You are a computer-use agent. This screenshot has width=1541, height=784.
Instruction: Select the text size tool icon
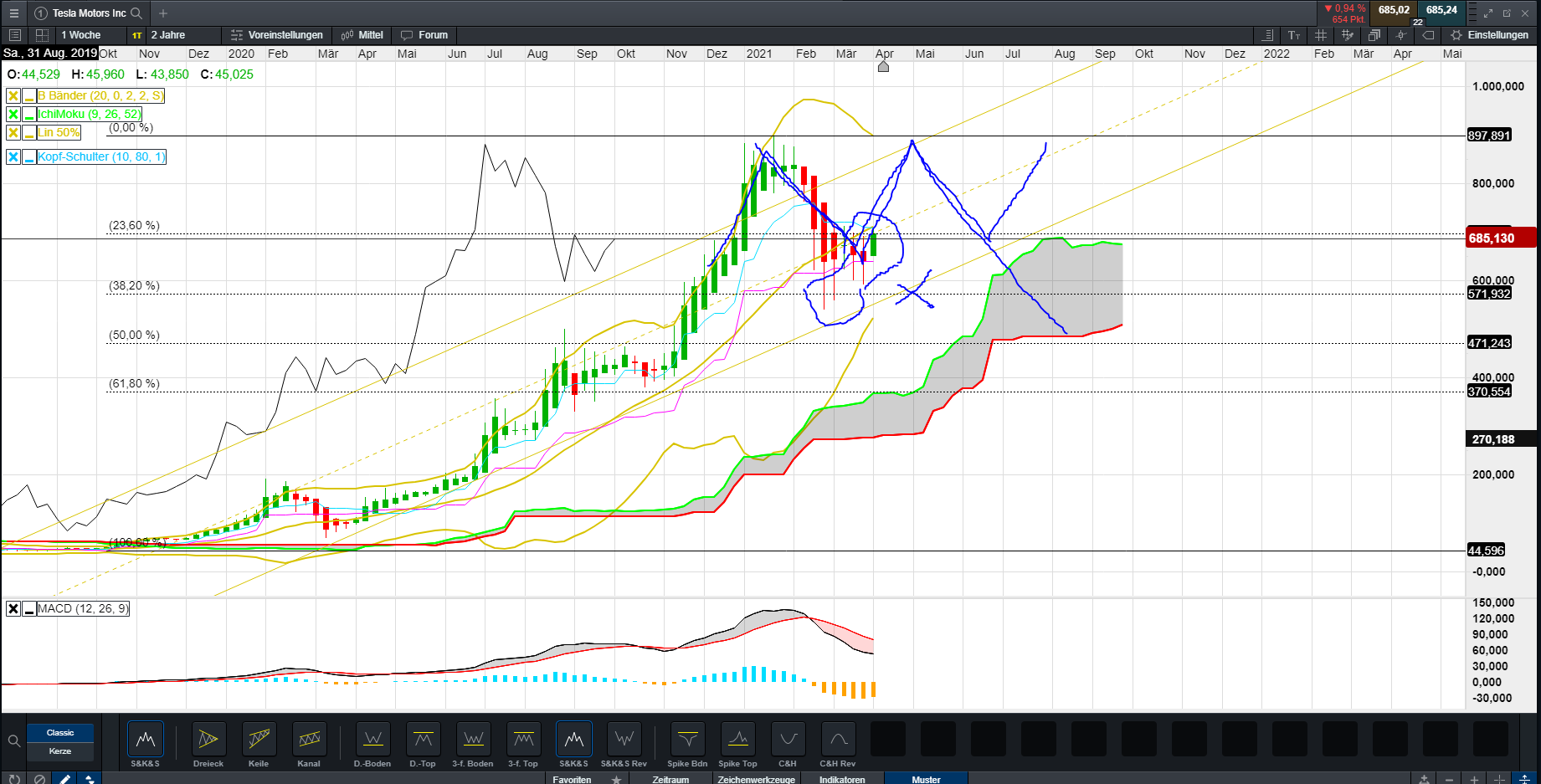pos(1294,35)
